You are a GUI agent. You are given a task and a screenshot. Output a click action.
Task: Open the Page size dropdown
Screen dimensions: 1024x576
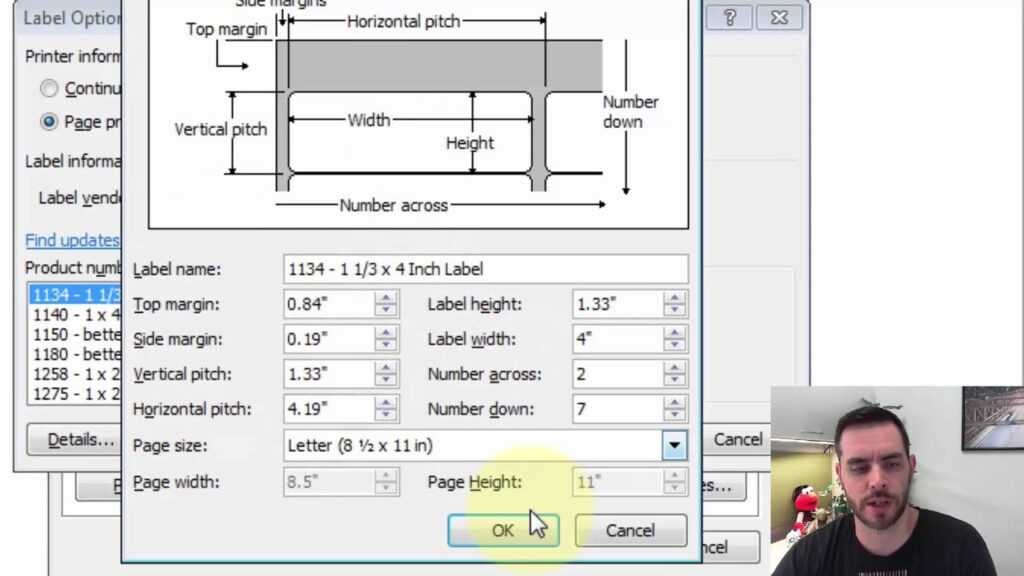[x=674, y=445]
